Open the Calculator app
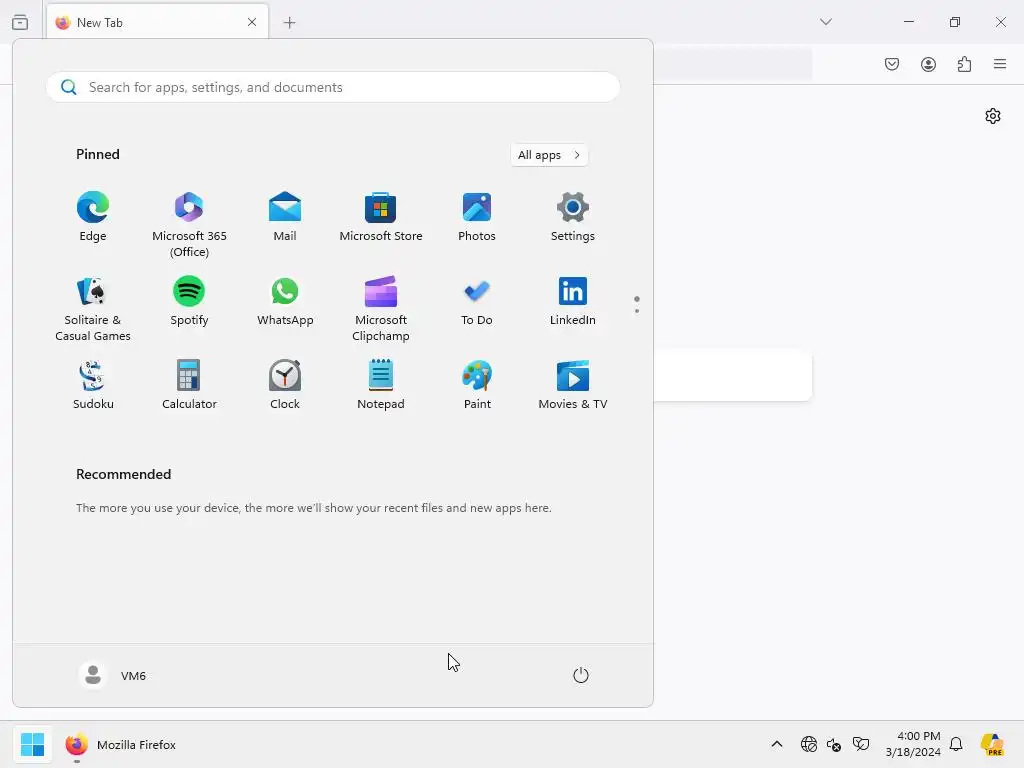This screenshot has width=1024, height=768. (x=189, y=385)
